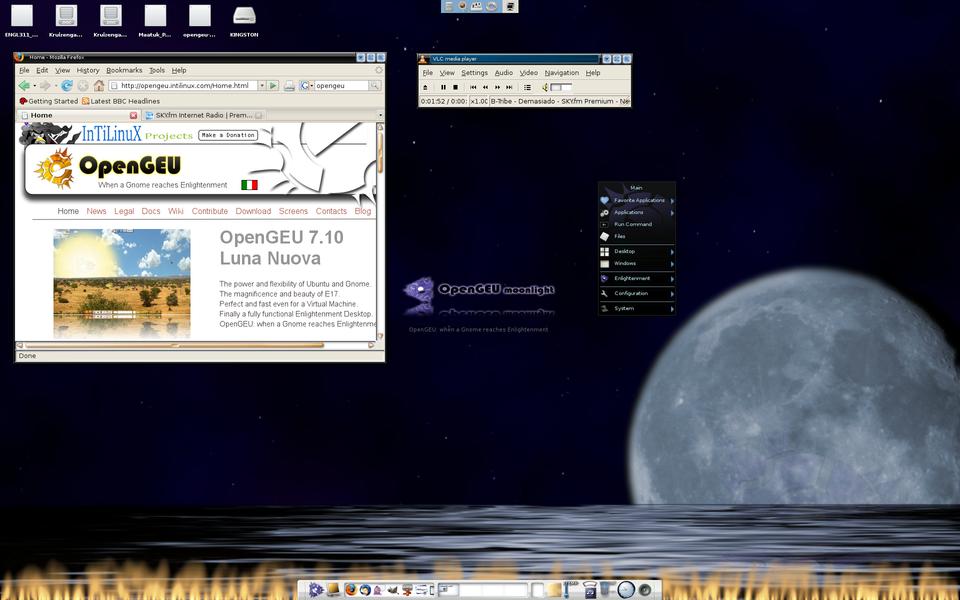Open the search engine selector dropdown
The width and height of the screenshot is (960, 600).
306,86
